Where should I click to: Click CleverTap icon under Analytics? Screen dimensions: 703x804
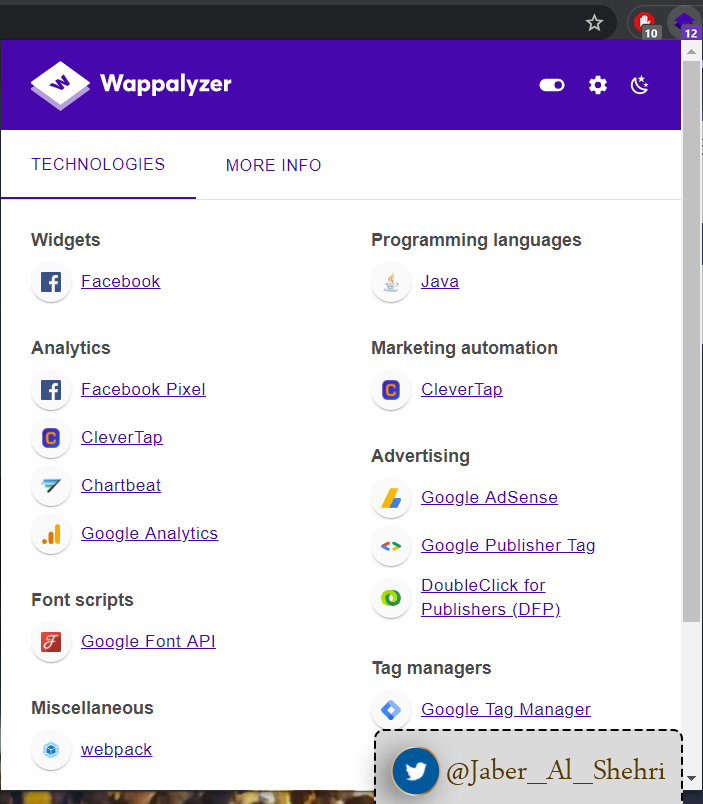pyautogui.click(x=51, y=438)
